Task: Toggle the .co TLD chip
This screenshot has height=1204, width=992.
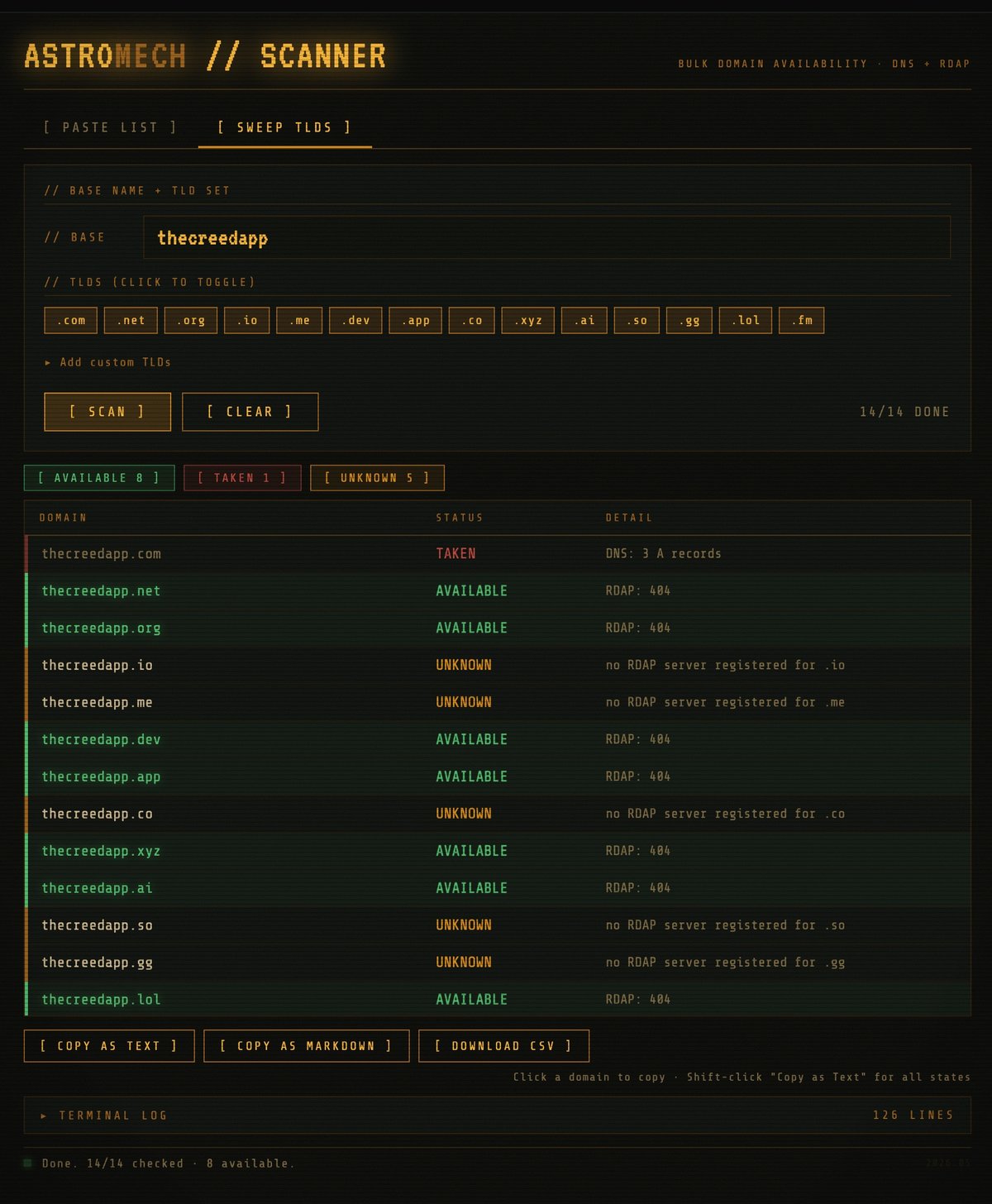Action: [x=472, y=321]
